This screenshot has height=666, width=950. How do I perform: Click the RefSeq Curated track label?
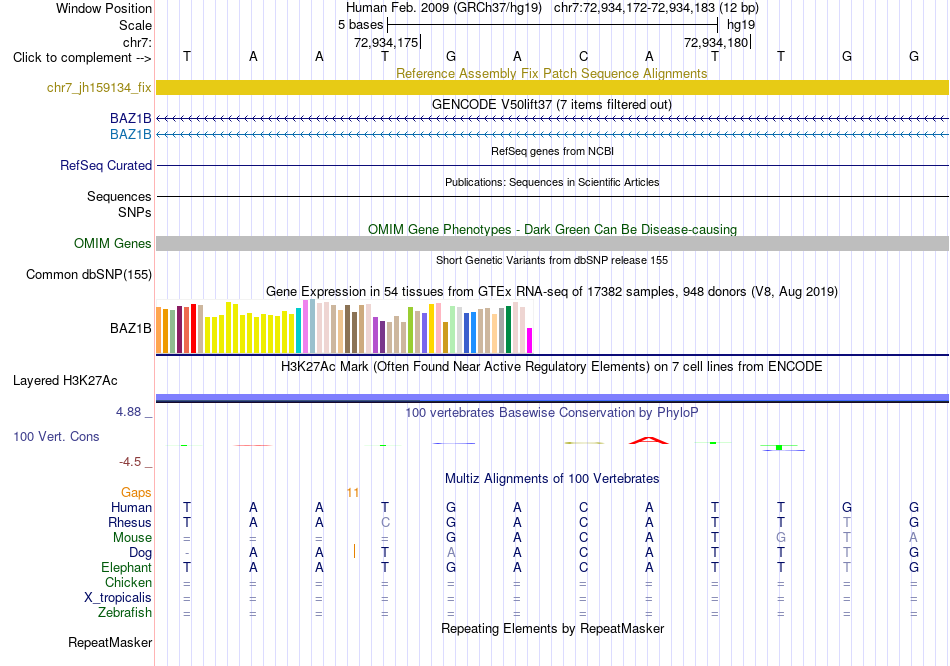pos(105,165)
